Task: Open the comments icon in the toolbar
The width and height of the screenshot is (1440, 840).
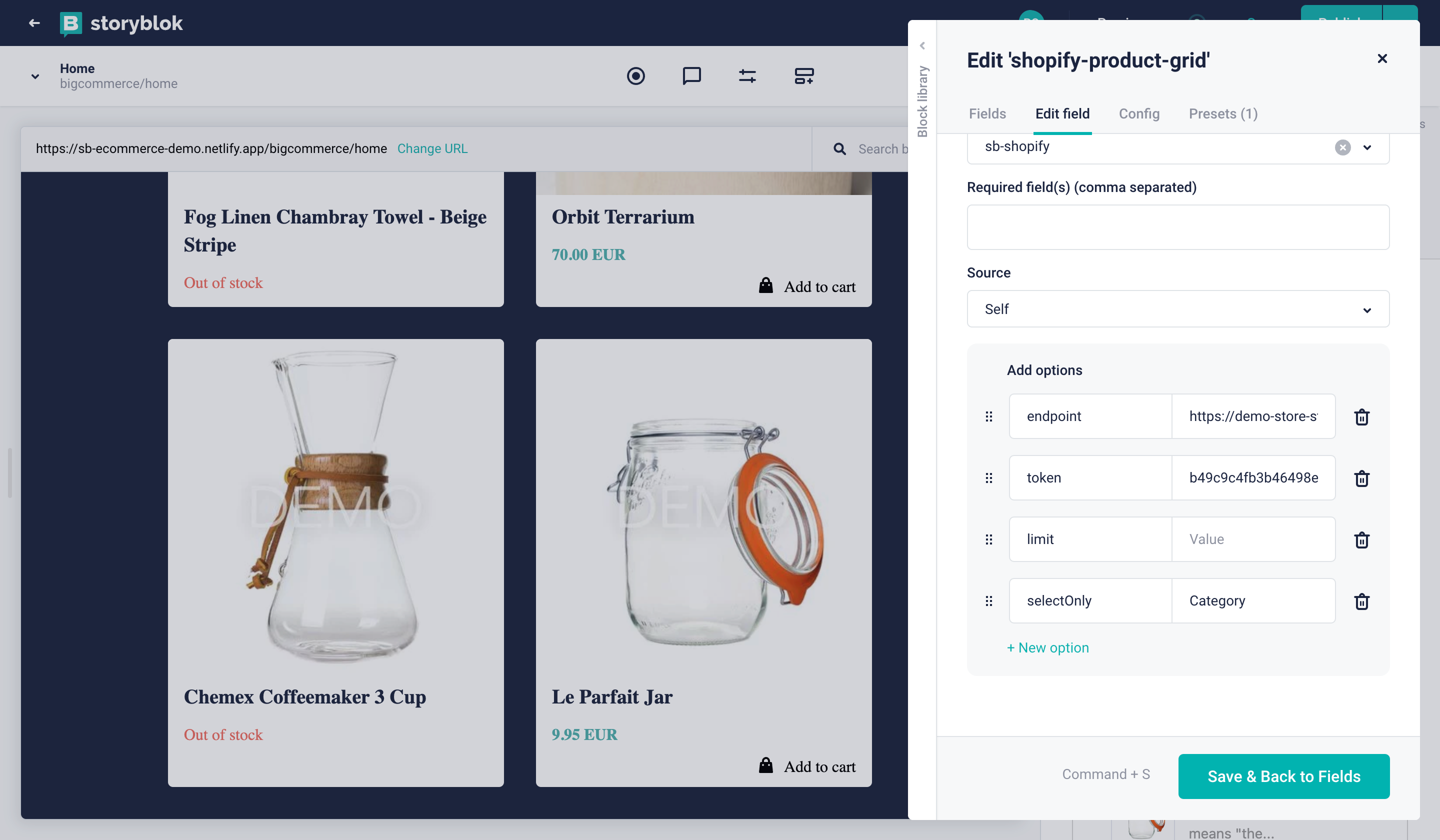Action: [x=691, y=76]
